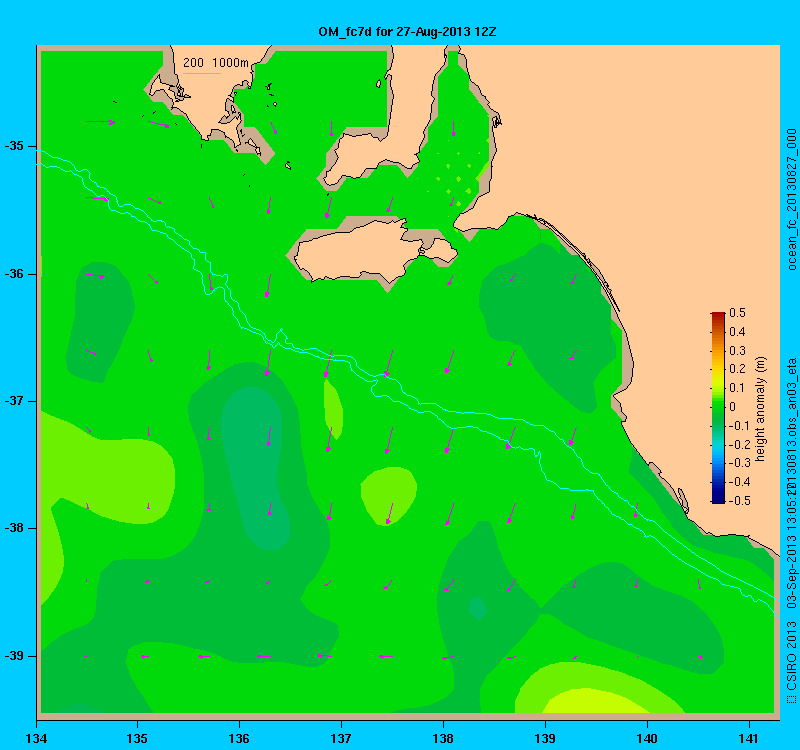Click the longitude label 135
Image resolution: width=800 pixels, height=750 pixels.
(137, 738)
